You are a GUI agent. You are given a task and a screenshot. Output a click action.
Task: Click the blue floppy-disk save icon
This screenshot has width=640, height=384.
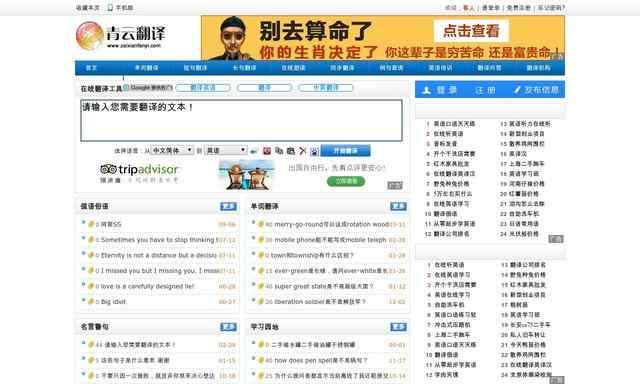314,151
